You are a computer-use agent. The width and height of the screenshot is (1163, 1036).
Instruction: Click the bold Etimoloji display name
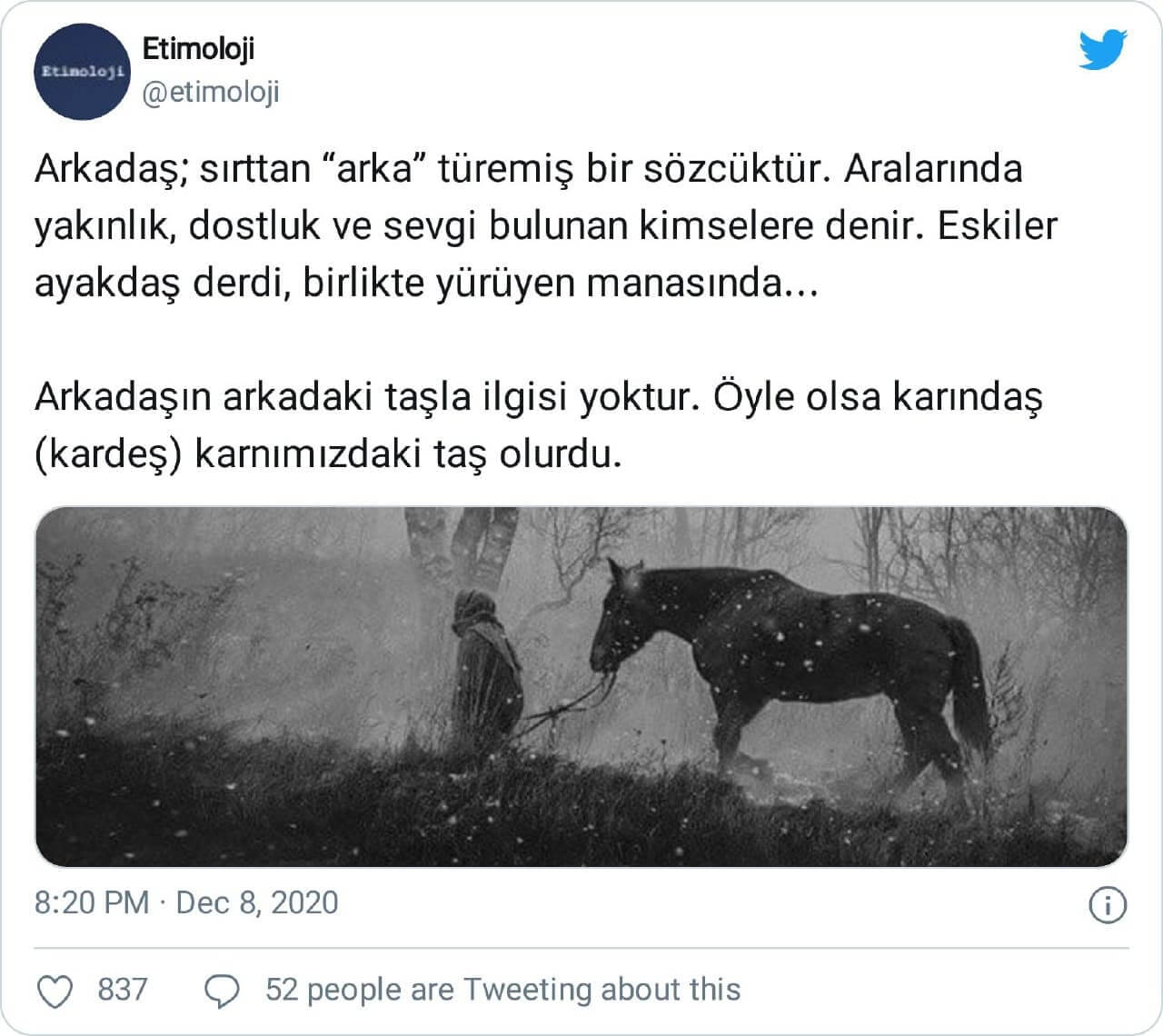pyautogui.click(x=199, y=48)
